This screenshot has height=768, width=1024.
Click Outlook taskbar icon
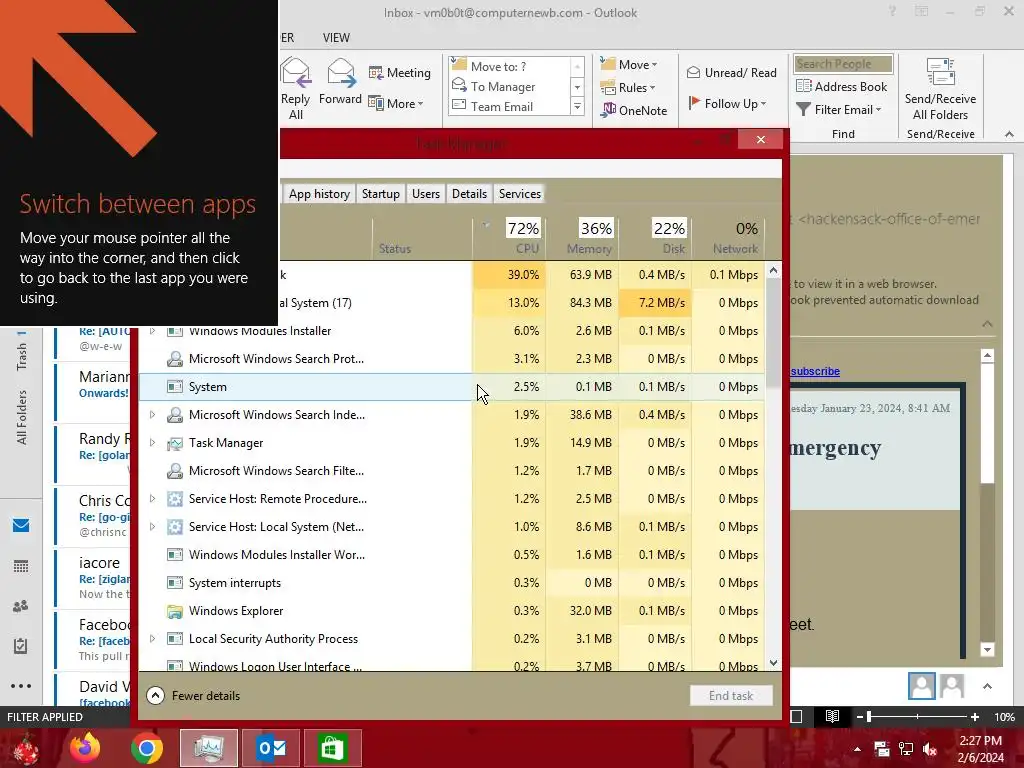pos(271,748)
